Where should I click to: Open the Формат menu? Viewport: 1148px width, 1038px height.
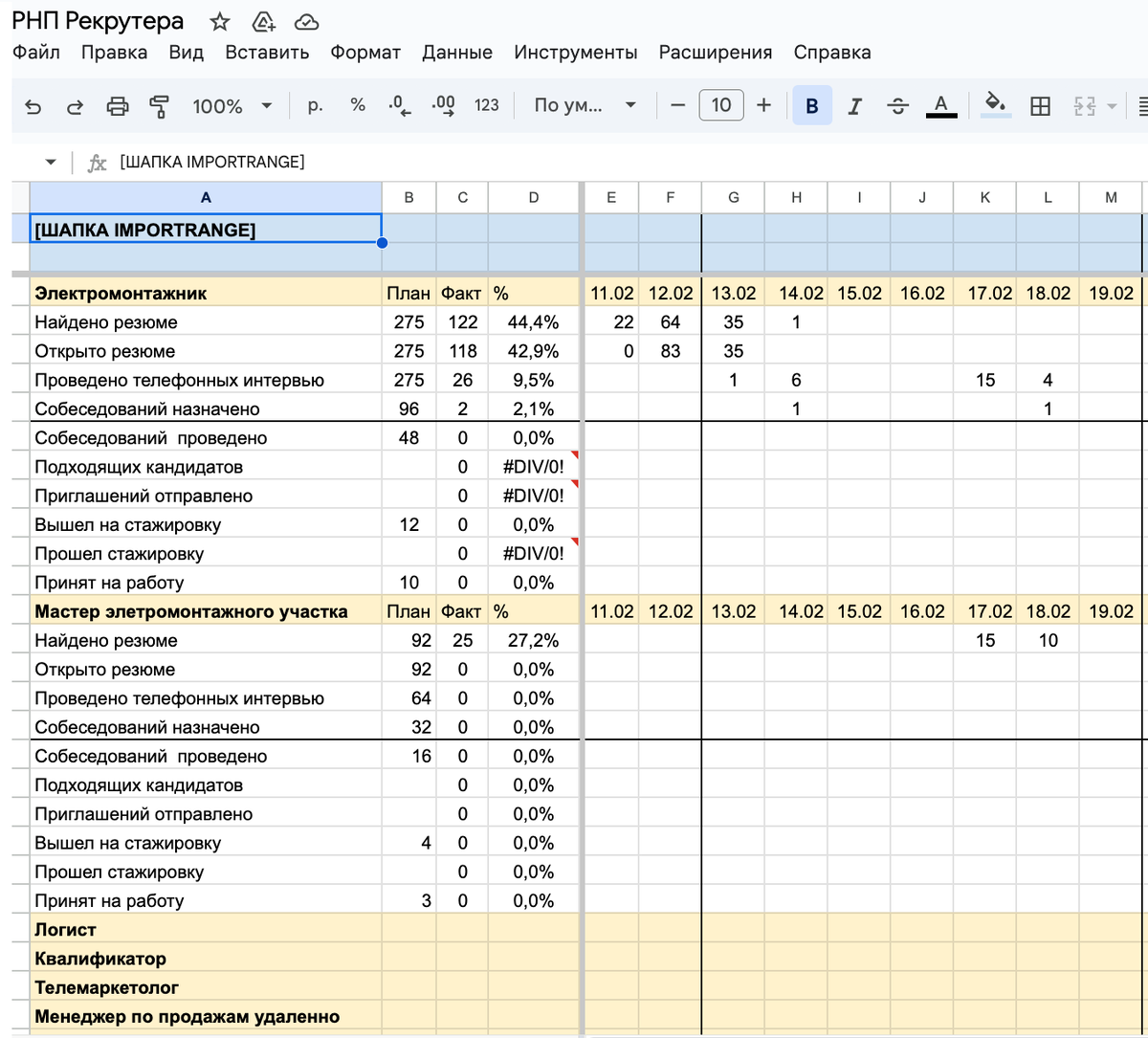coord(365,53)
